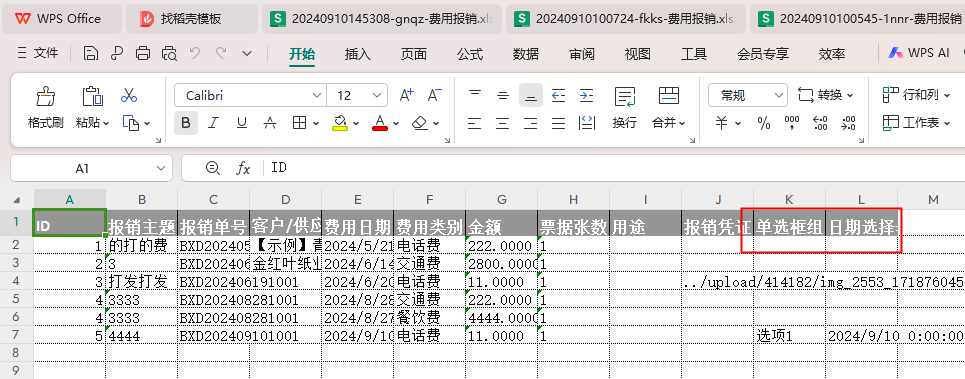Toggle Italic formatting
Viewport: 965px width, 379px height.
pyautogui.click(x=214, y=123)
